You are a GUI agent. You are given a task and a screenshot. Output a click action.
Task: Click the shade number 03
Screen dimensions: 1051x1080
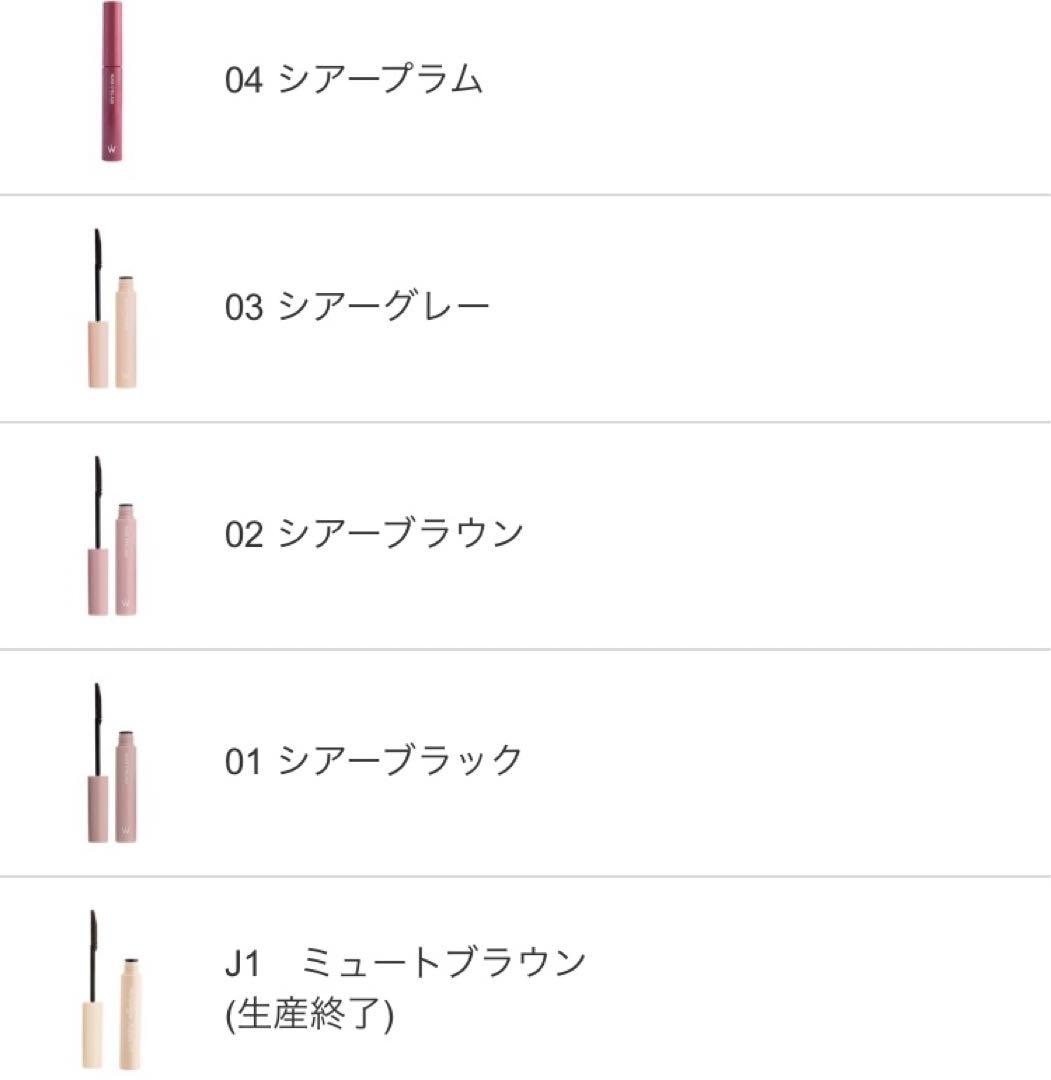[244, 306]
